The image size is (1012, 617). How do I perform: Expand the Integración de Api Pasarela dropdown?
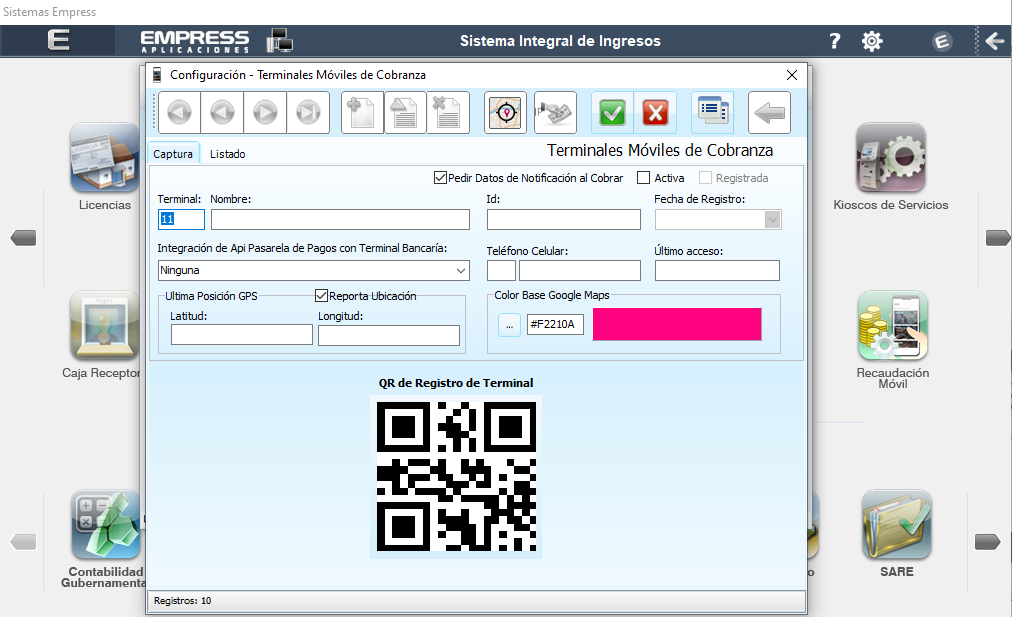[461, 270]
